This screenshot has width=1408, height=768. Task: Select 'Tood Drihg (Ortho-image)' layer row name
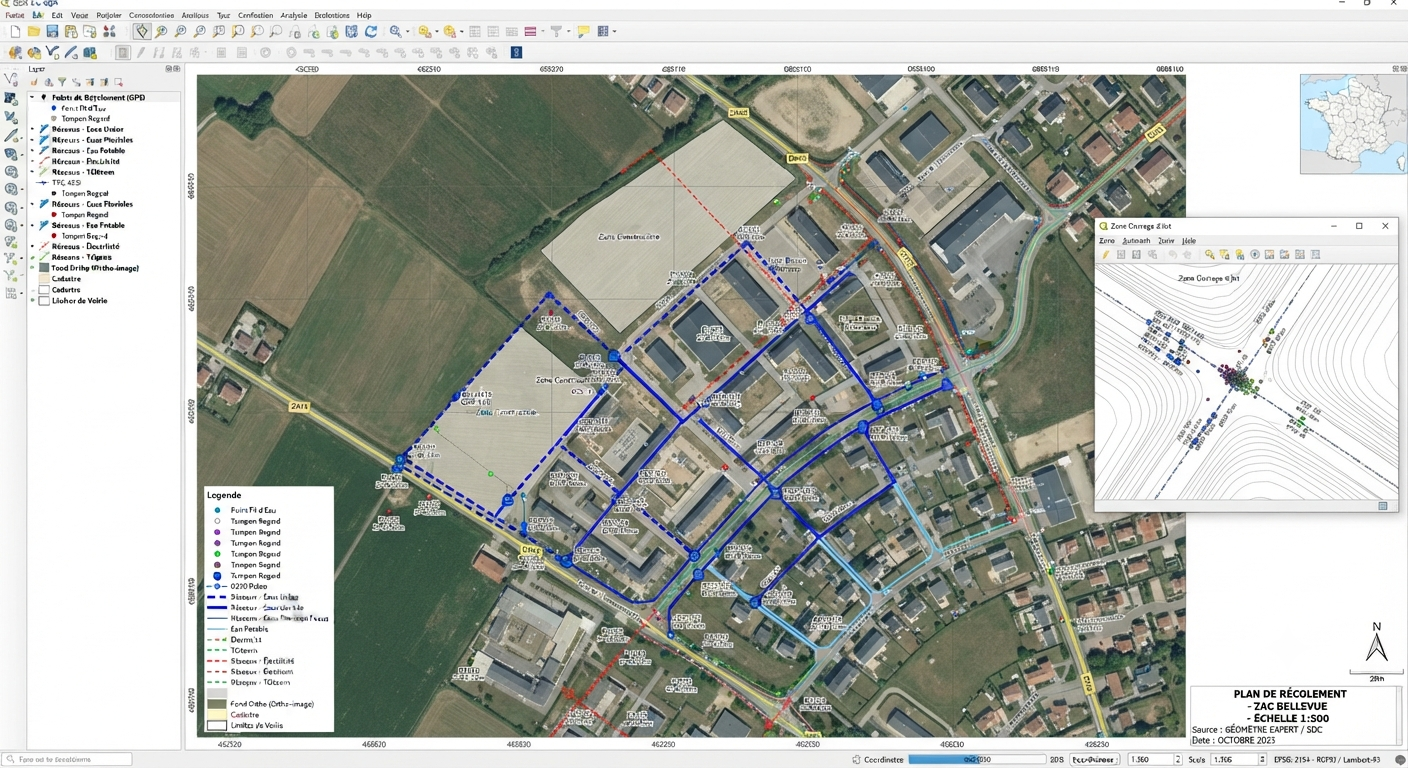95,268
